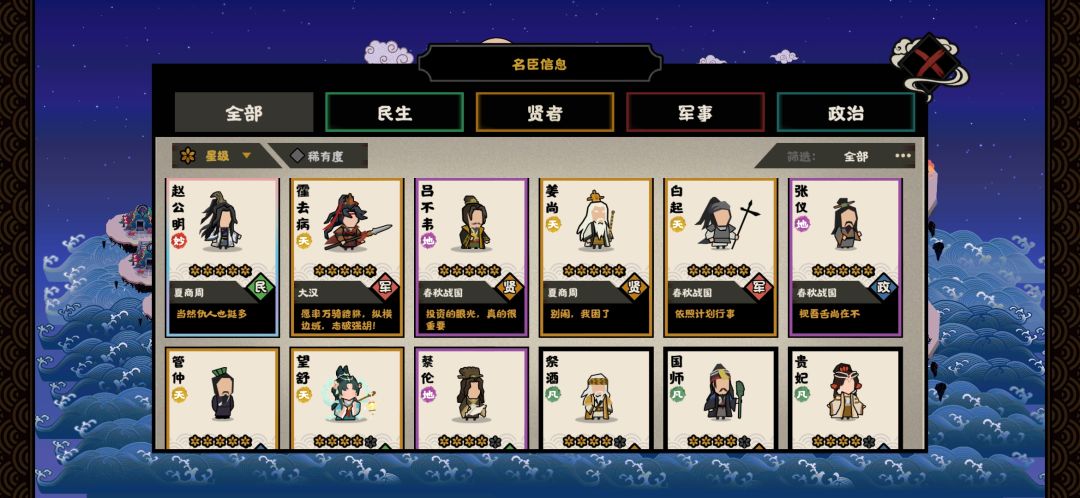Click the 妙 rarity icon under 赵公明
The width and height of the screenshot is (1080, 498).
[x=179, y=240]
